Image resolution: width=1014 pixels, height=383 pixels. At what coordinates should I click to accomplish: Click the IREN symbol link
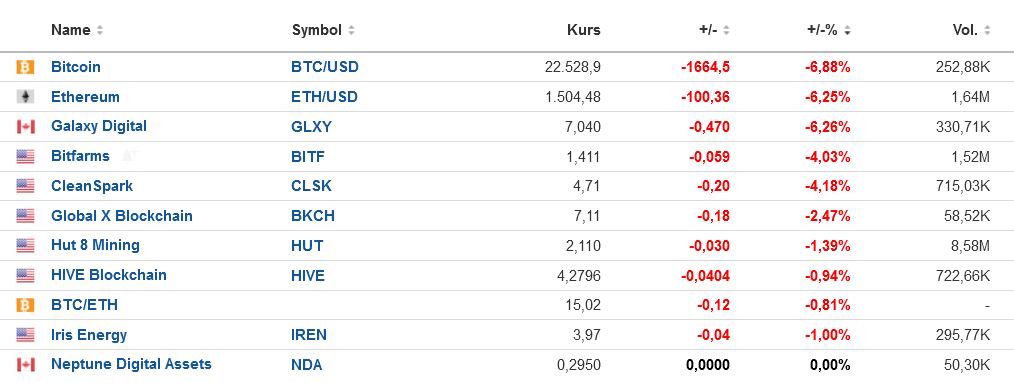tap(309, 335)
